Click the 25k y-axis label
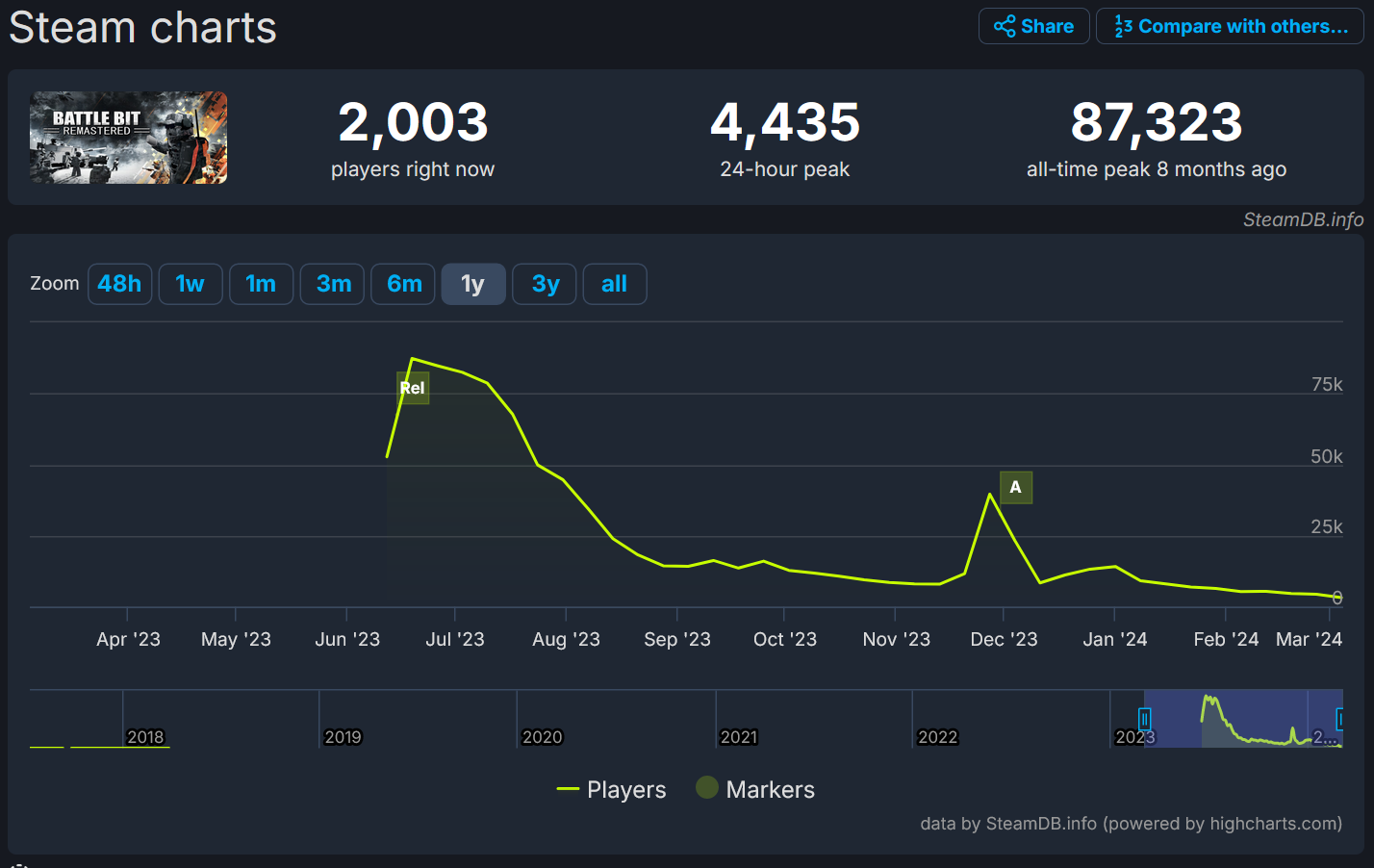 tap(1327, 526)
